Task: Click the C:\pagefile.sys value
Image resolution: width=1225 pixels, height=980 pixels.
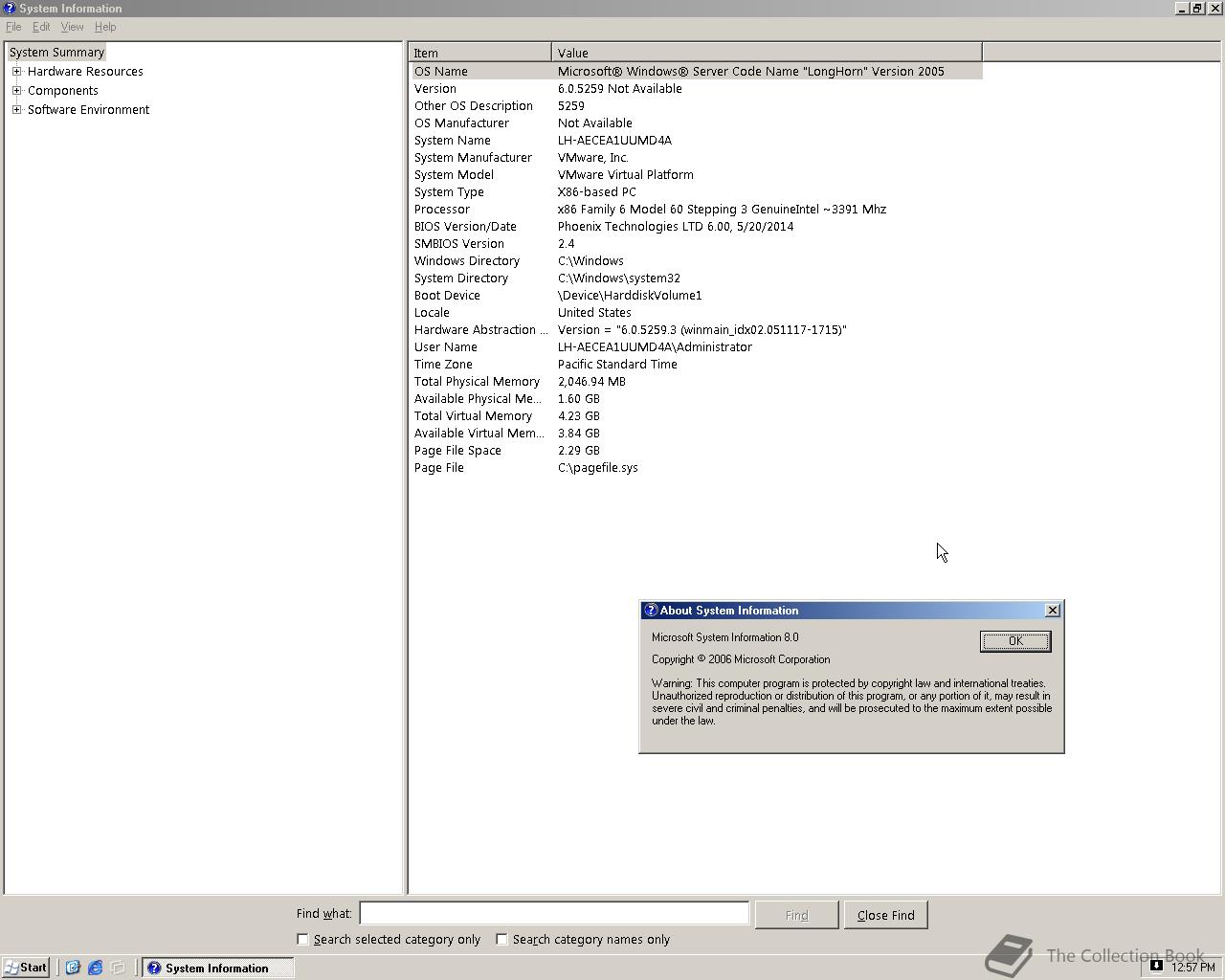Action: tap(598, 467)
